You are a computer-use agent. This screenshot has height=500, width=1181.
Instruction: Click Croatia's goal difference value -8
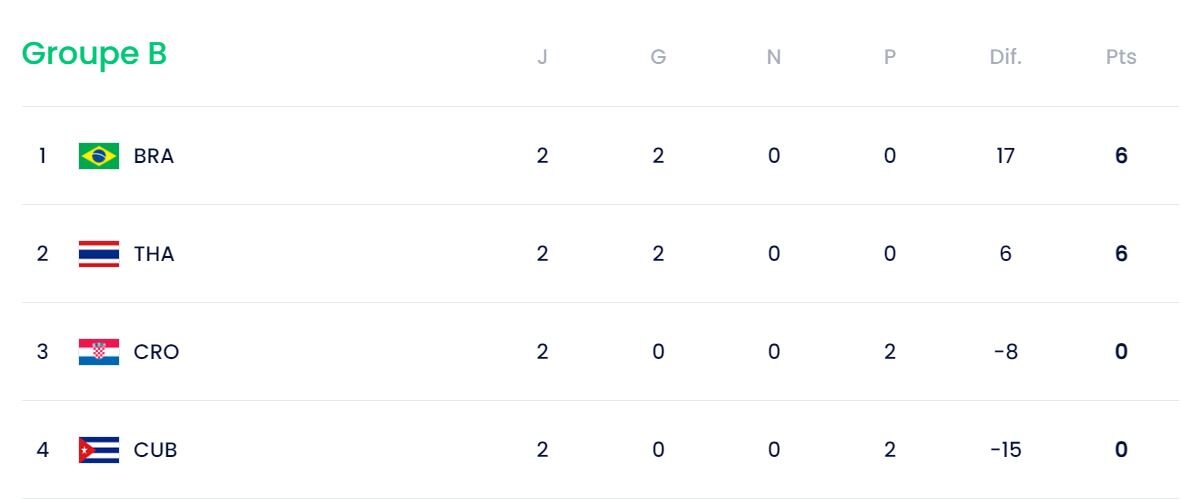(1005, 352)
